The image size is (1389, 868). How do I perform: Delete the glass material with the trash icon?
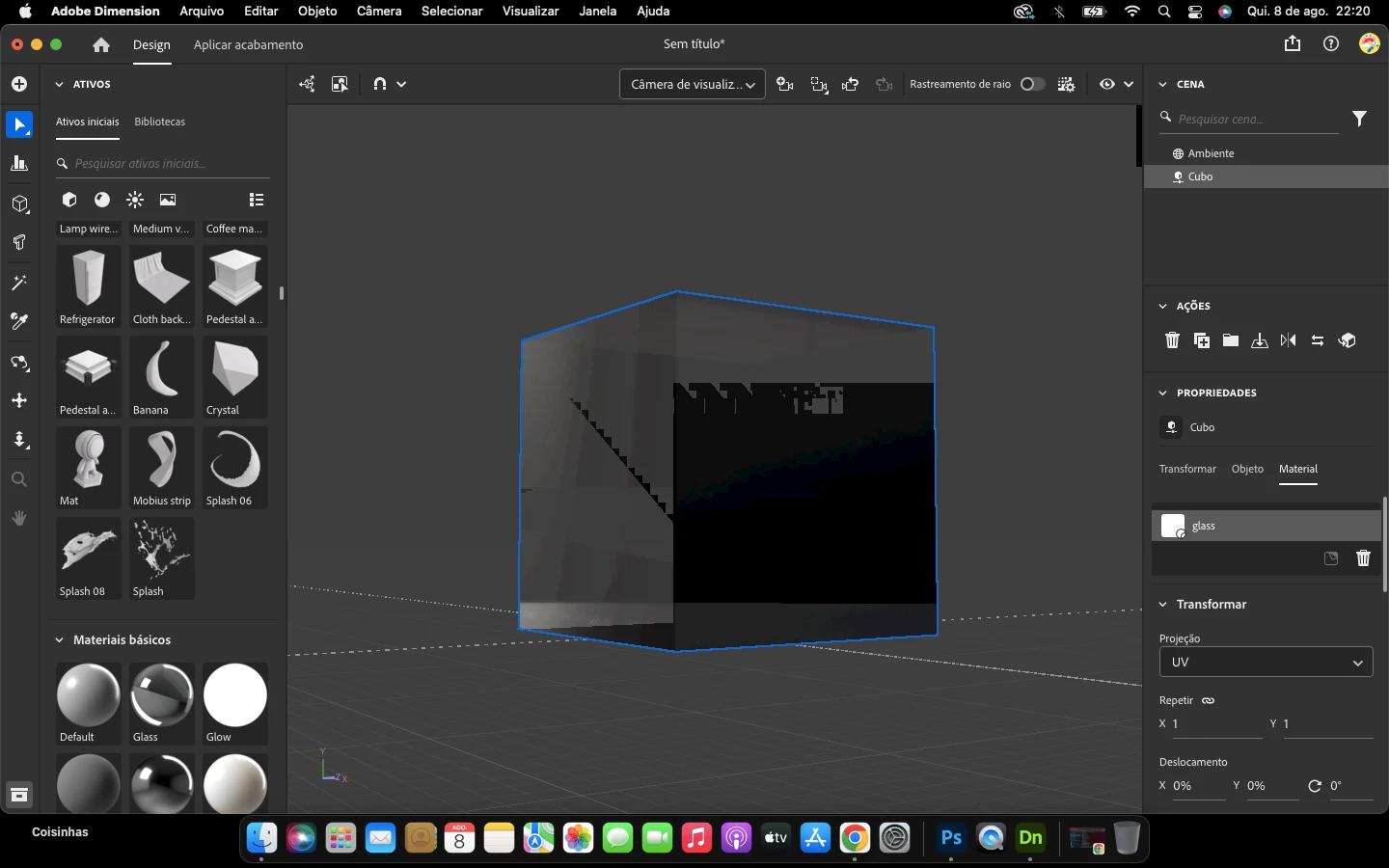pyautogui.click(x=1363, y=558)
